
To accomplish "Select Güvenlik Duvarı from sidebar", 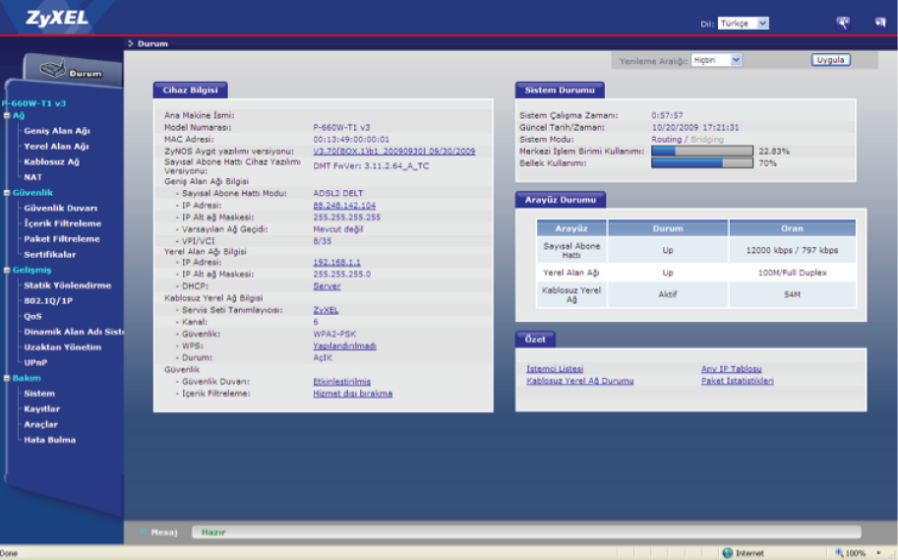I will 60,208.
